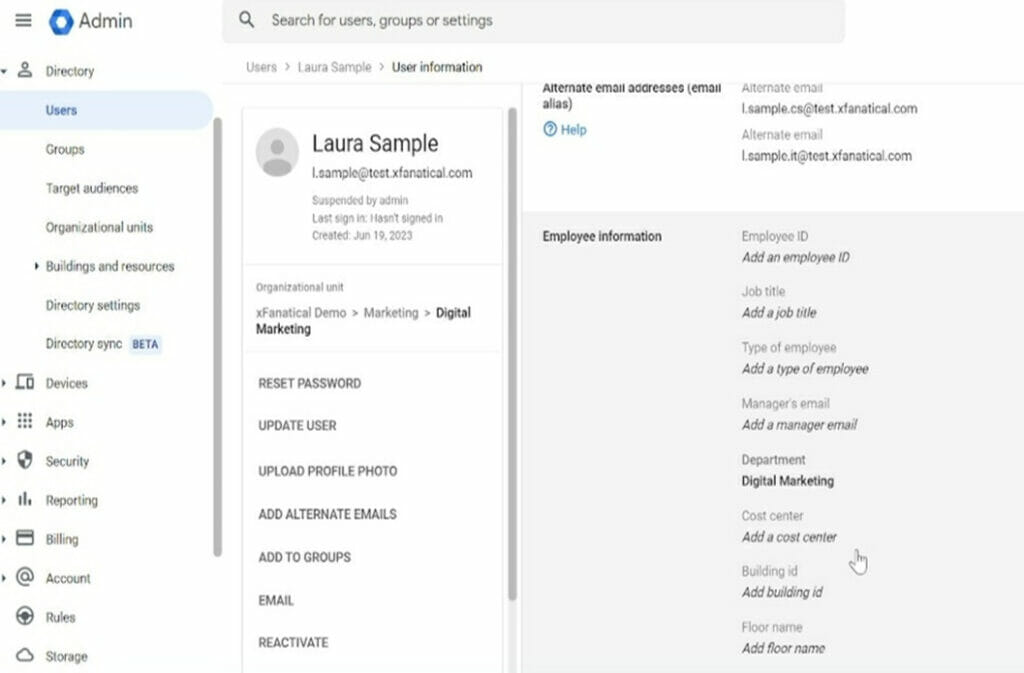This screenshot has height=673, width=1024.
Task: Click ADD ALTERNATE EMAILS
Action: [x=327, y=513]
